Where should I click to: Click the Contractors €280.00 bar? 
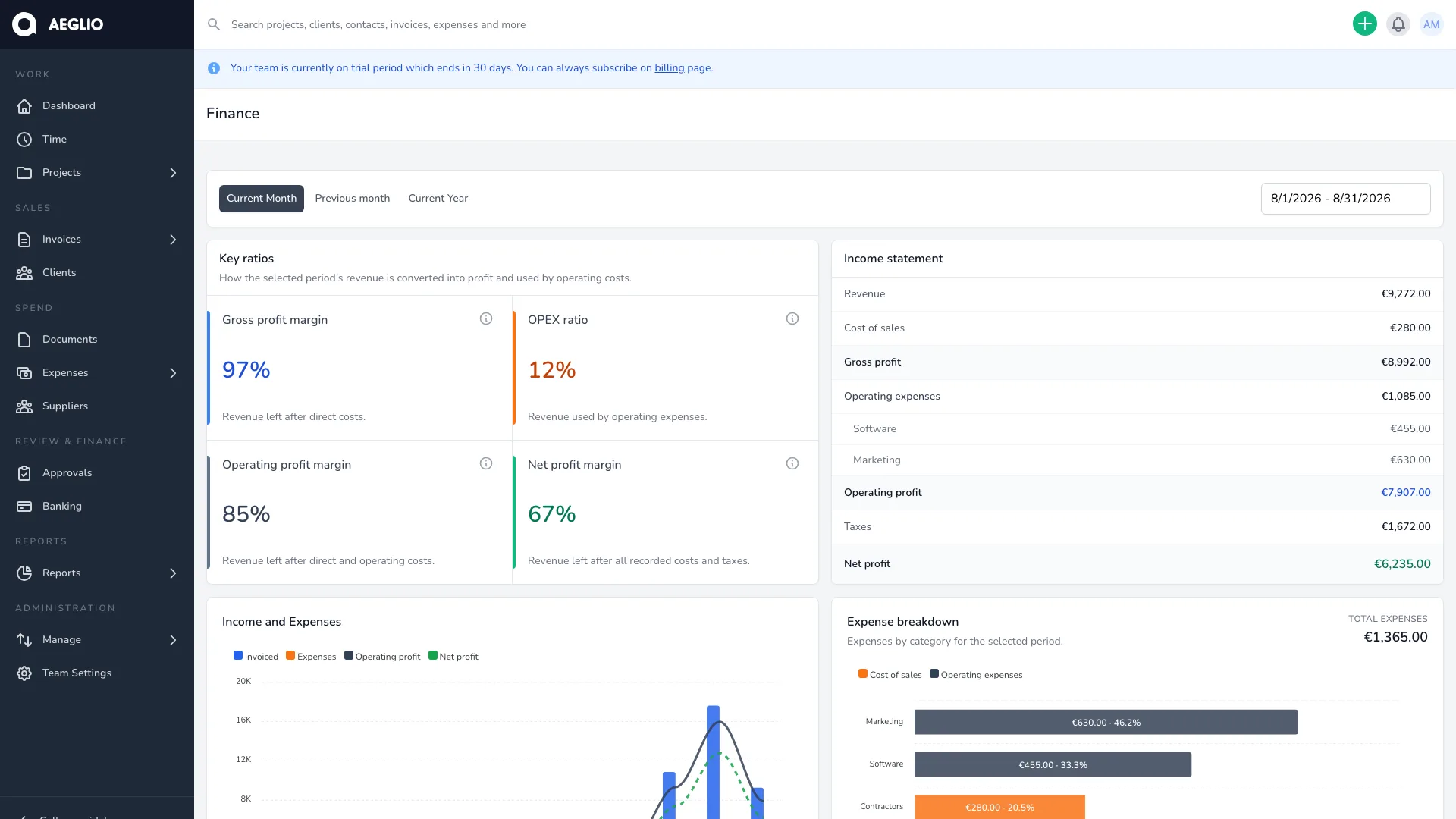point(999,807)
